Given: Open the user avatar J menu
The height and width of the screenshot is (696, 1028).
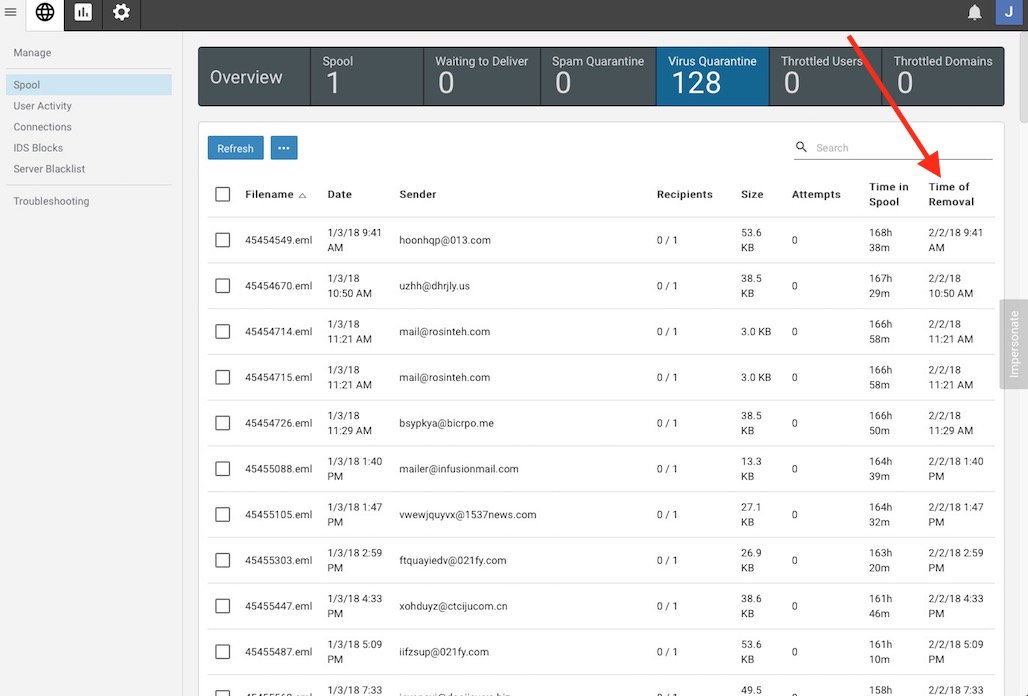Looking at the screenshot, I should (x=1008, y=13).
